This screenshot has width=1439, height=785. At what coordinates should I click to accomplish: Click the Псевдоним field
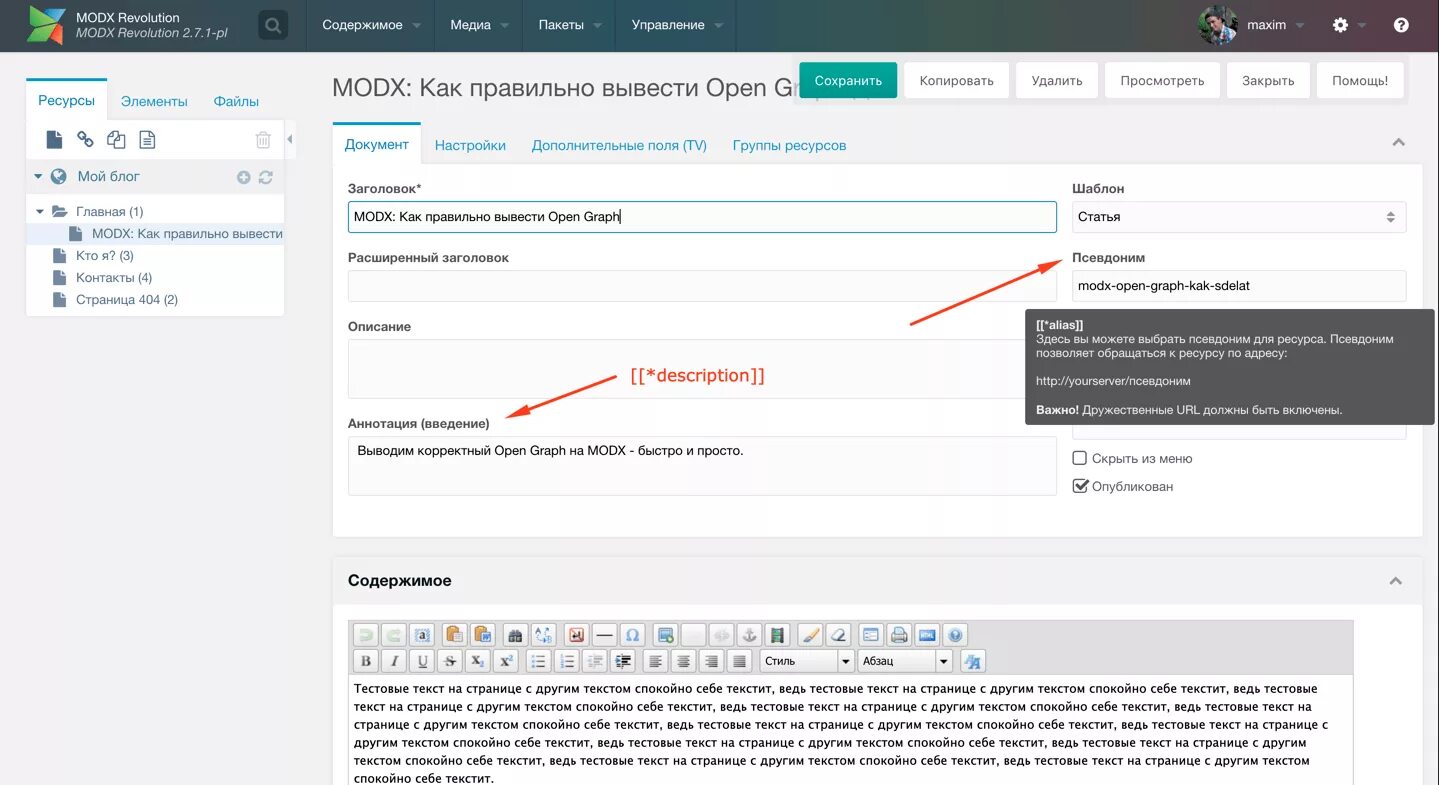[1239, 286]
